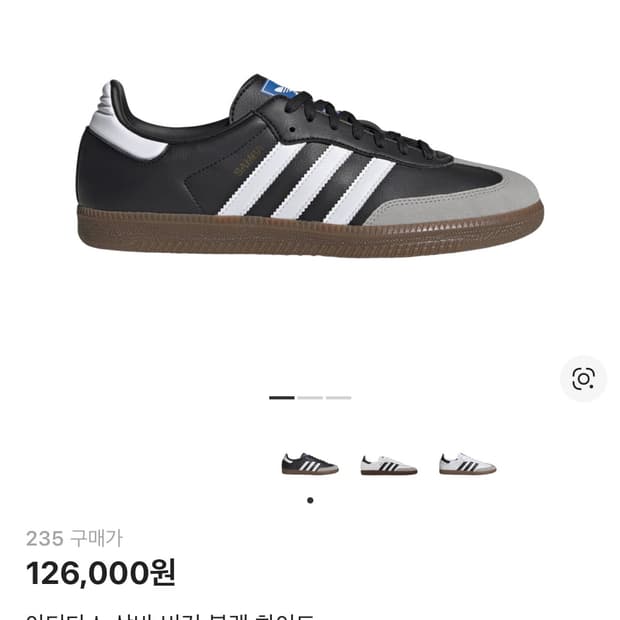Viewport: 620px width, 620px height.
Task: Tap the 126,000원 price
Action: [101, 573]
